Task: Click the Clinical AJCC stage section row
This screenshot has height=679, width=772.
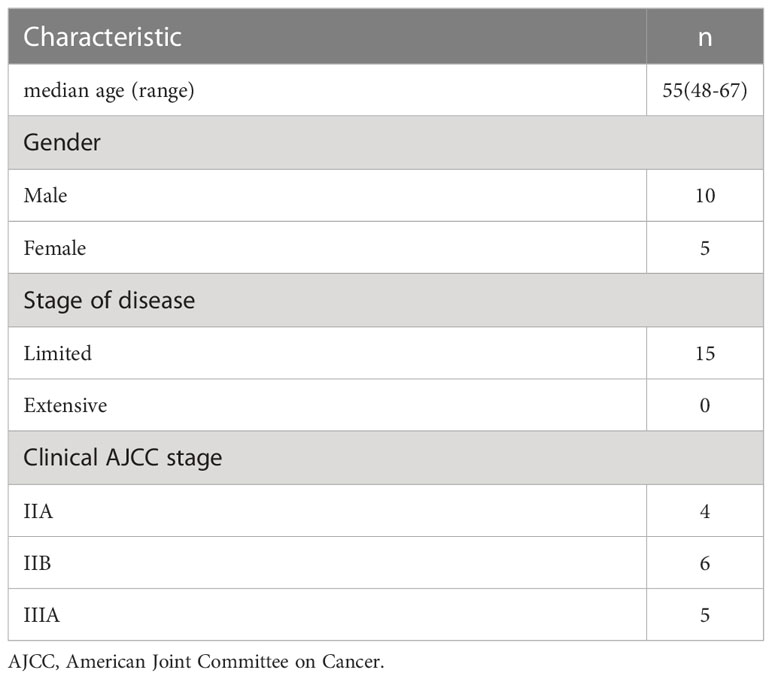Action: pos(386,458)
